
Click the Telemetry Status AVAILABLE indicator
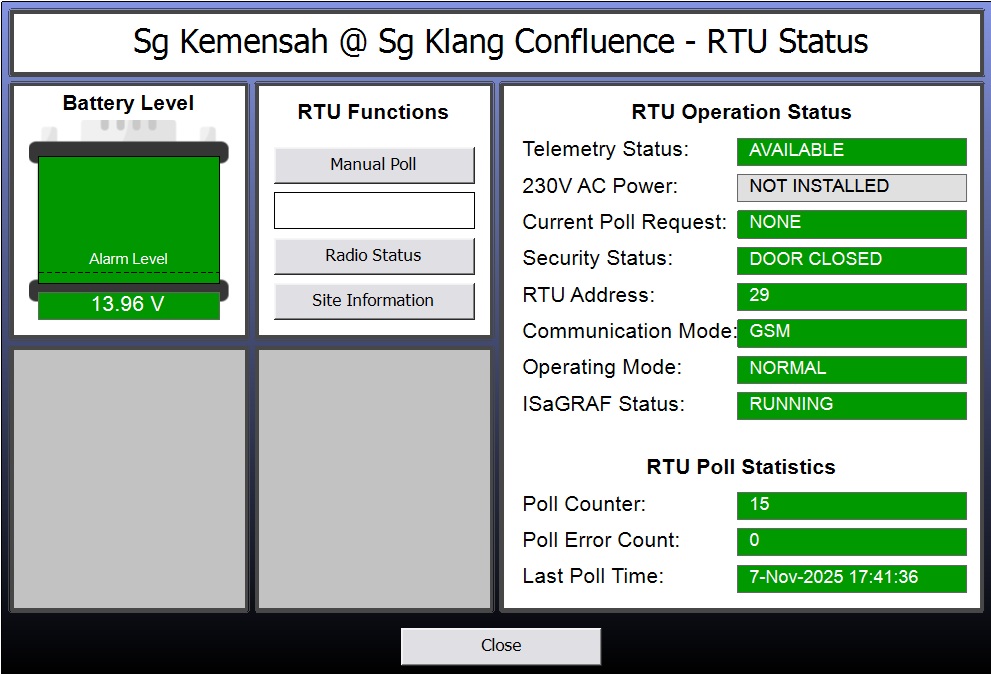click(x=851, y=151)
